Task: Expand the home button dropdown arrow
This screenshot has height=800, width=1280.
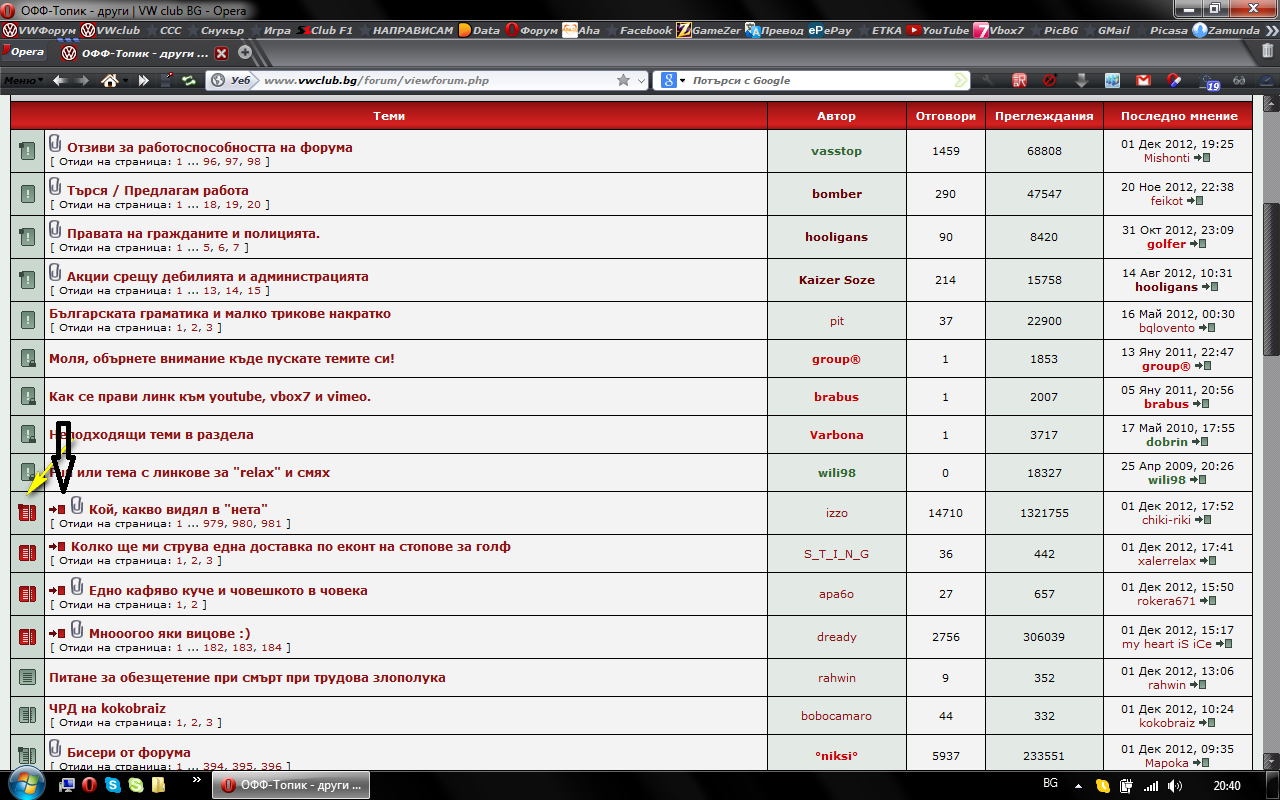Action: (127, 81)
